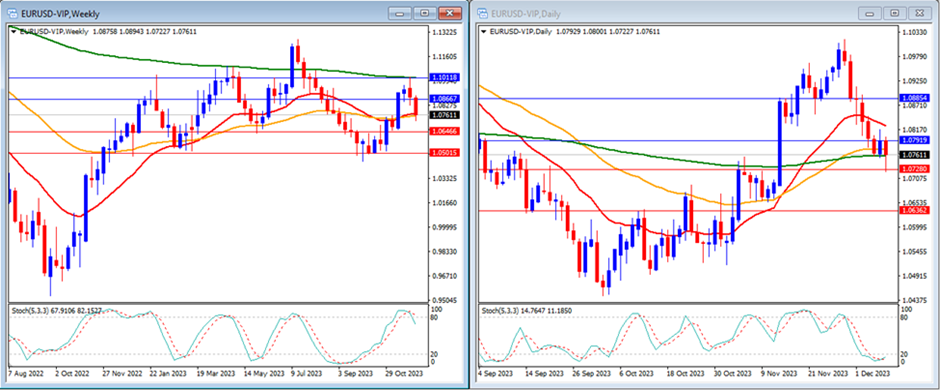Click the 14 May 2023 date on the time axis

point(263,373)
